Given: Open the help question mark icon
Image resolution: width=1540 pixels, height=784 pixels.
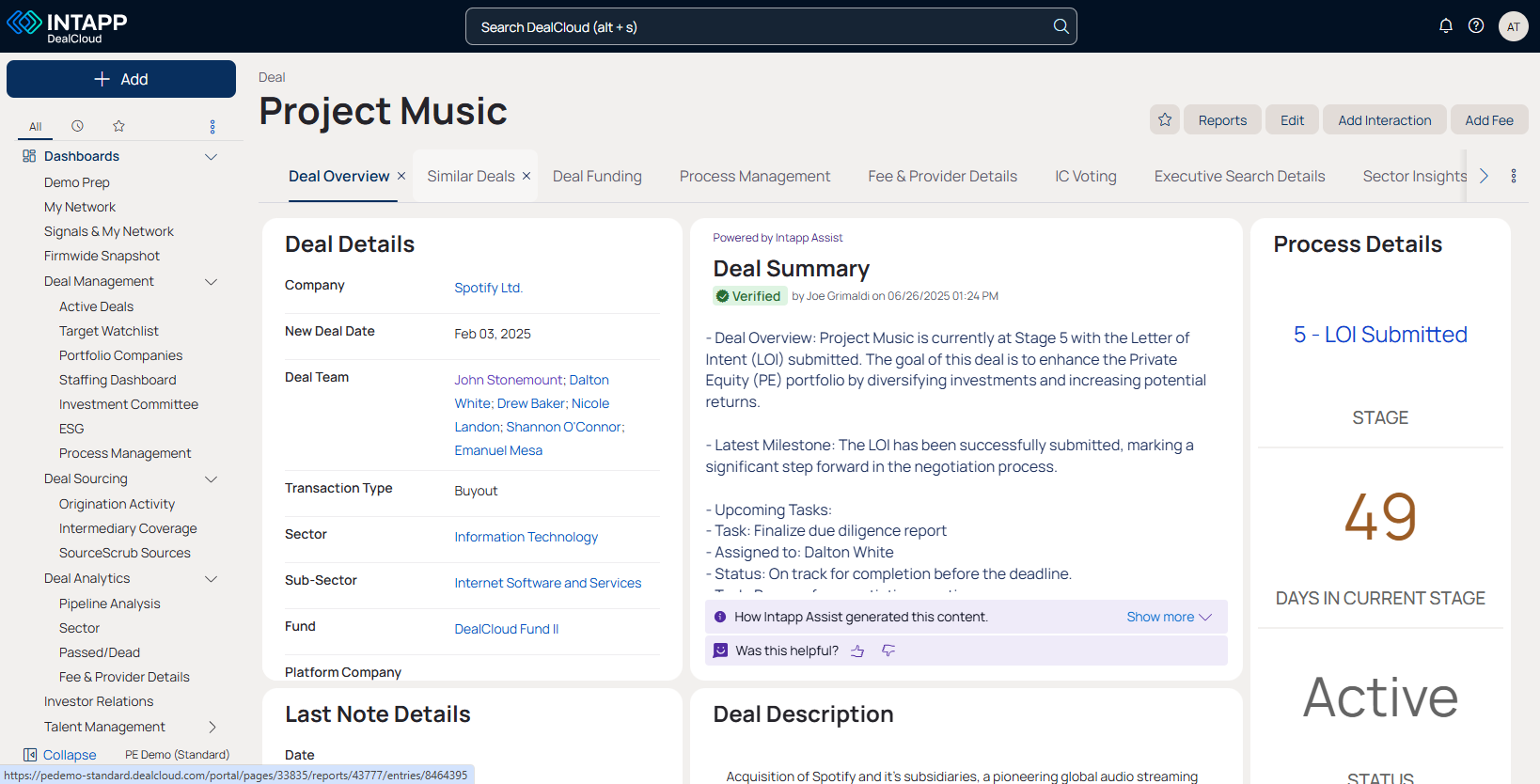Looking at the screenshot, I should point(1476,26).
